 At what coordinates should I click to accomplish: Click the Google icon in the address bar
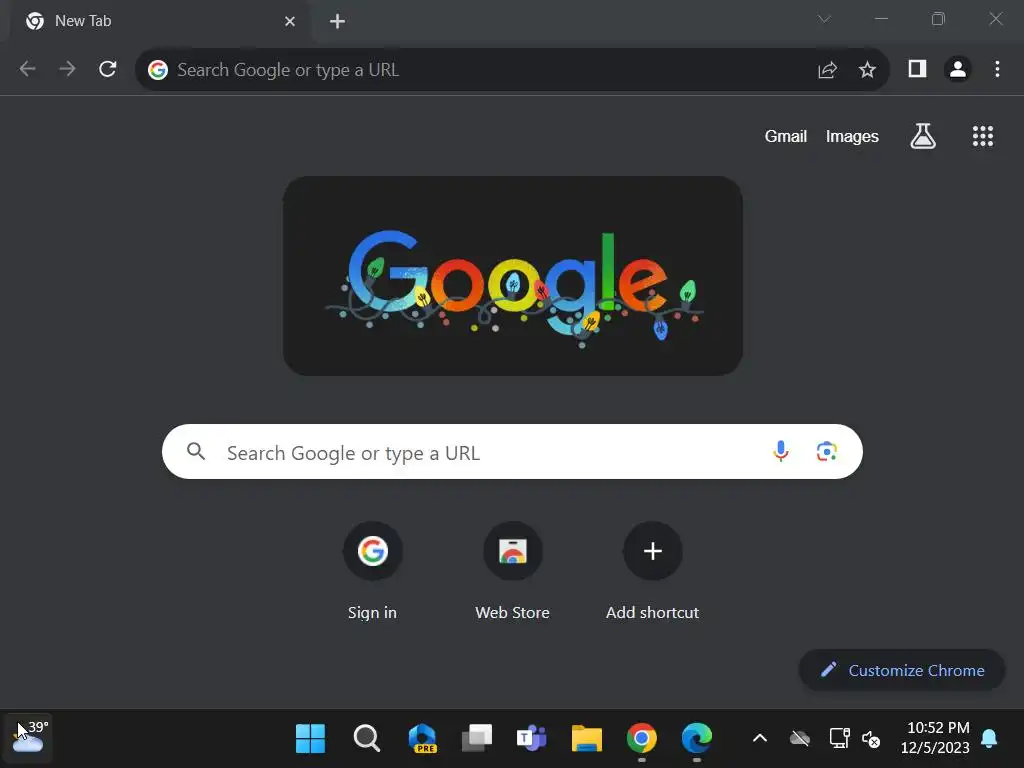(157, 70)
